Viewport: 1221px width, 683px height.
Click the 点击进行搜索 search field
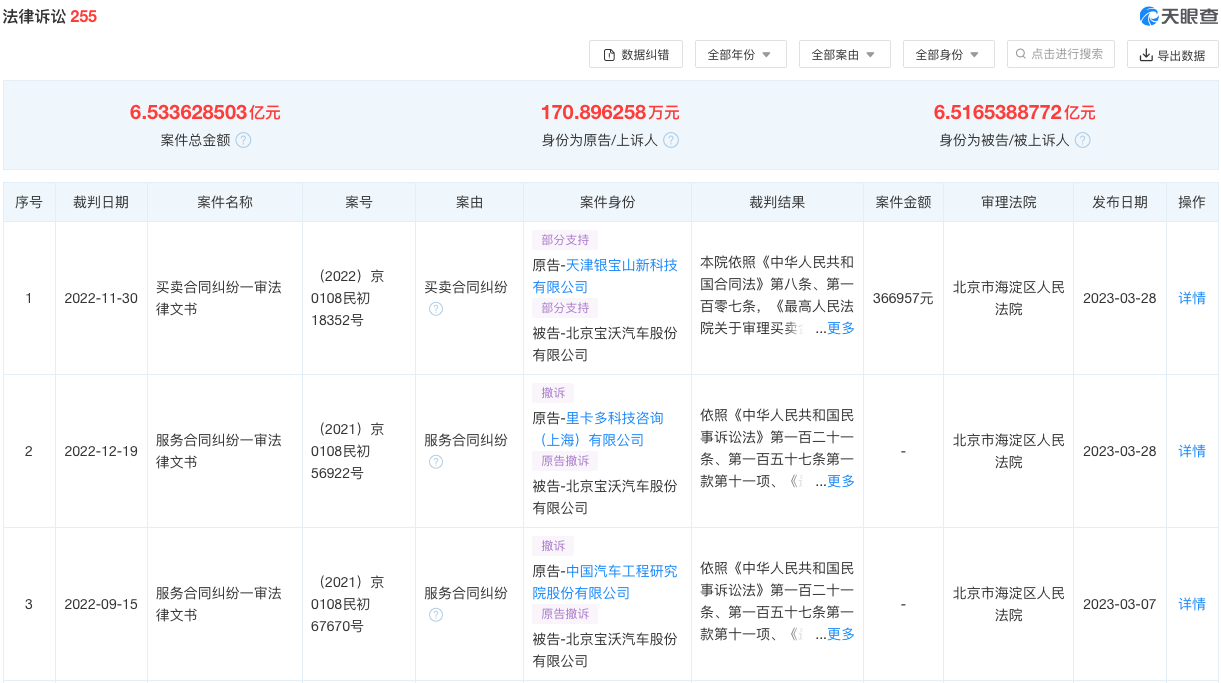coord(1066,54)
